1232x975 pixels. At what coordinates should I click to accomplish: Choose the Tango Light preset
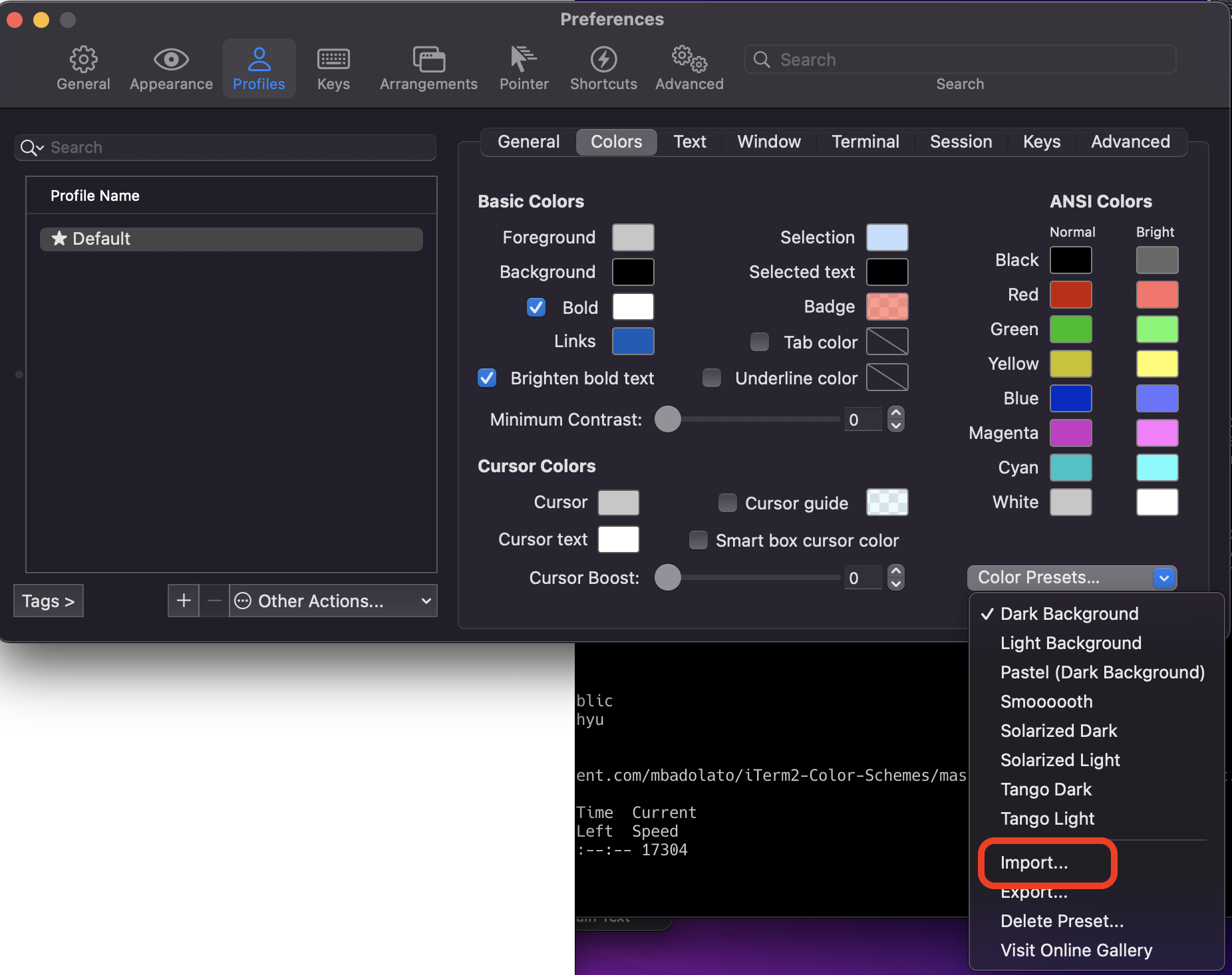pos(1096,819)
